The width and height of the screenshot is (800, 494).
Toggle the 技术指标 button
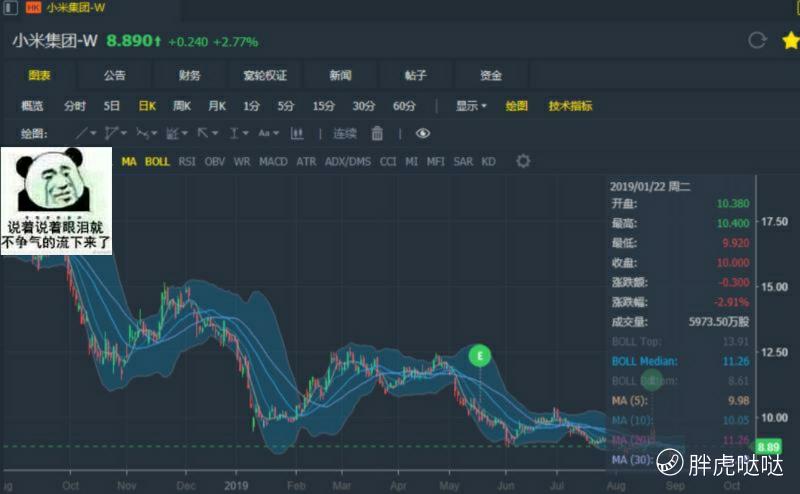[570, 106]
